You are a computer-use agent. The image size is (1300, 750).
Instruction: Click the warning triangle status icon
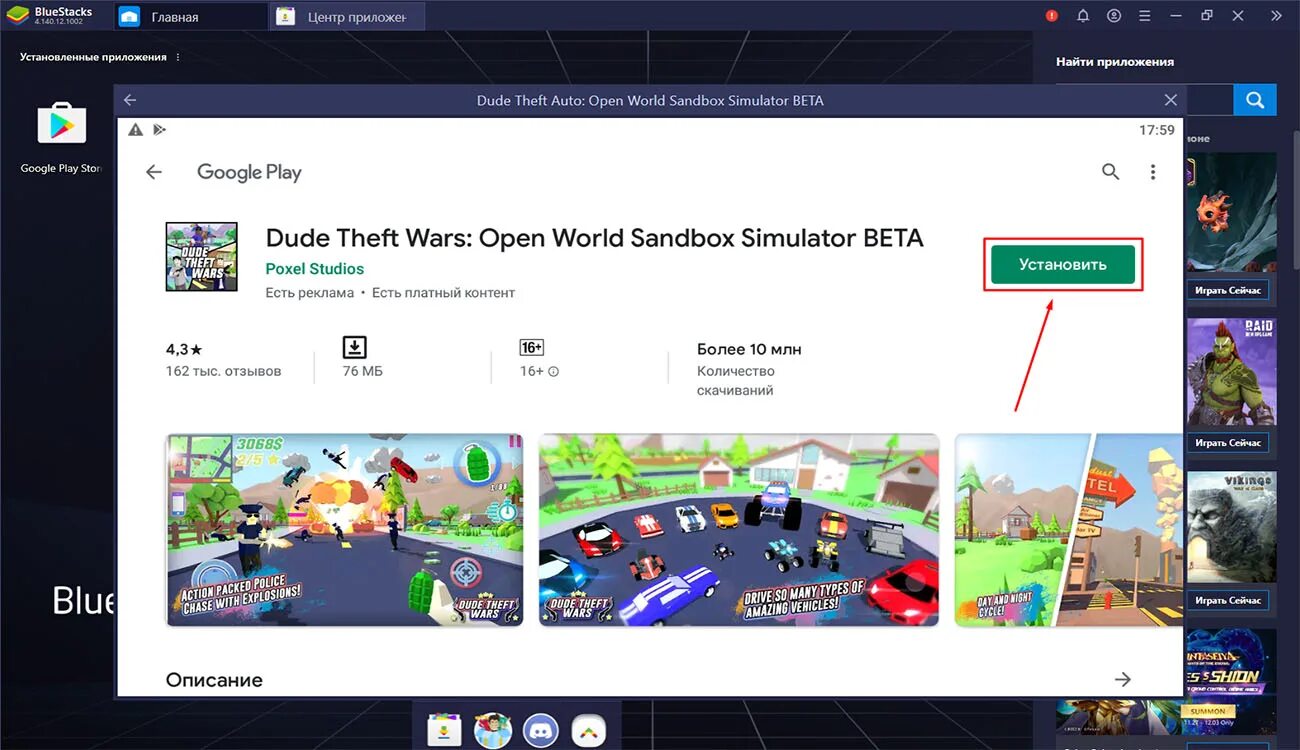[135, 130]
